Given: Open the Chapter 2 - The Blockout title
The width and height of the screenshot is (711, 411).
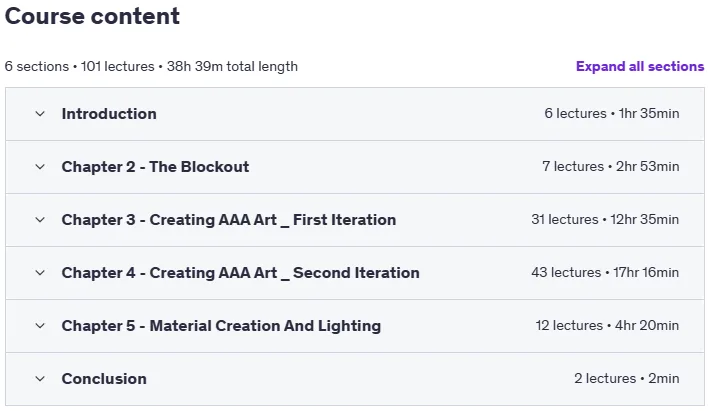Looking at the screenshot, I should click(156, 167).
